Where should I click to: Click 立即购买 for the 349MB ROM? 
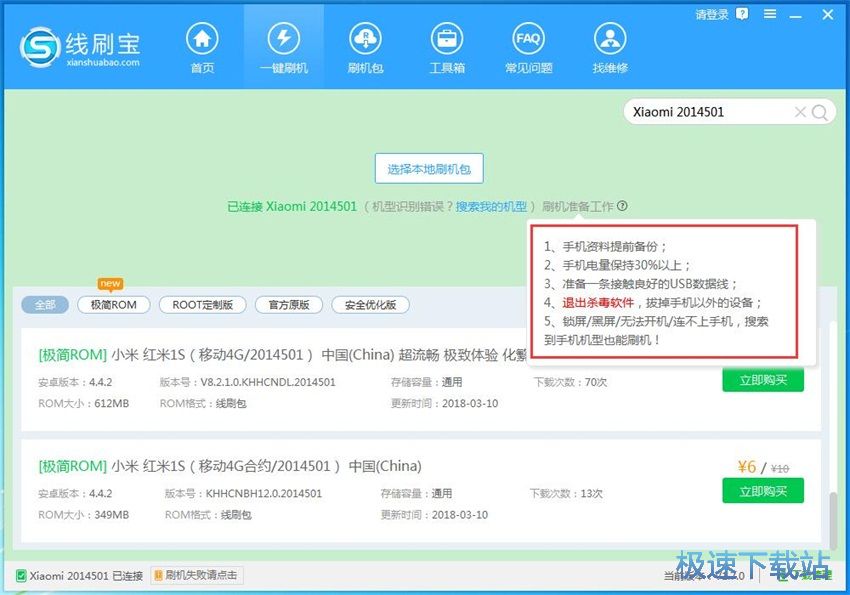763,491
